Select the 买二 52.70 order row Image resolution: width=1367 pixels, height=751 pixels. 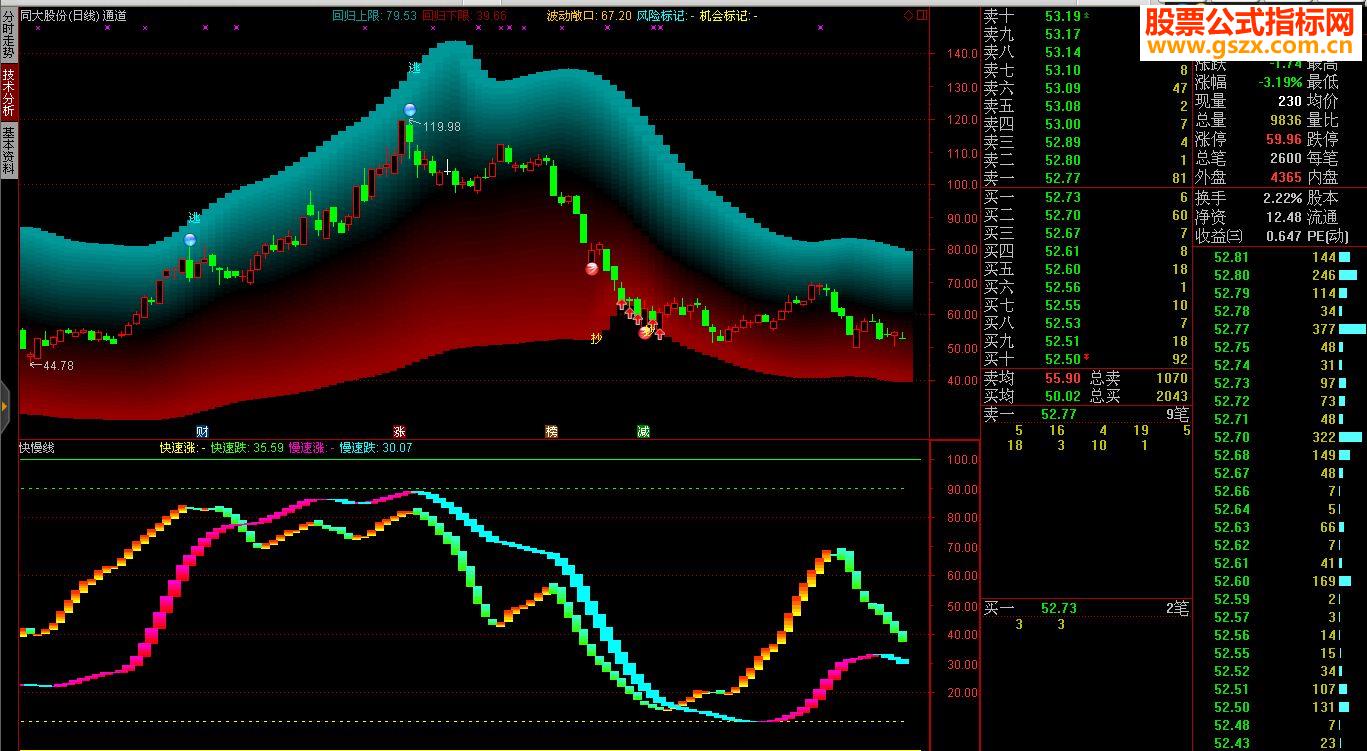click(1085, 215)
